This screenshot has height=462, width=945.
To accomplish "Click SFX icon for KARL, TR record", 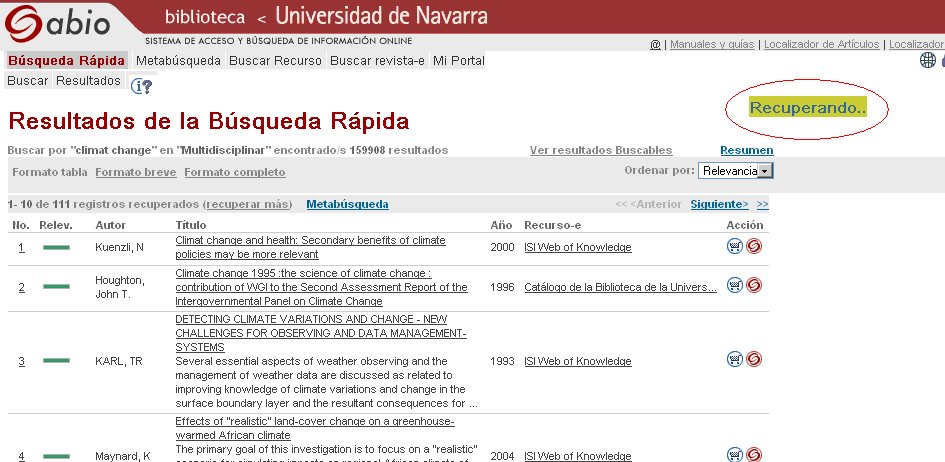I will (x=753, y=360).
